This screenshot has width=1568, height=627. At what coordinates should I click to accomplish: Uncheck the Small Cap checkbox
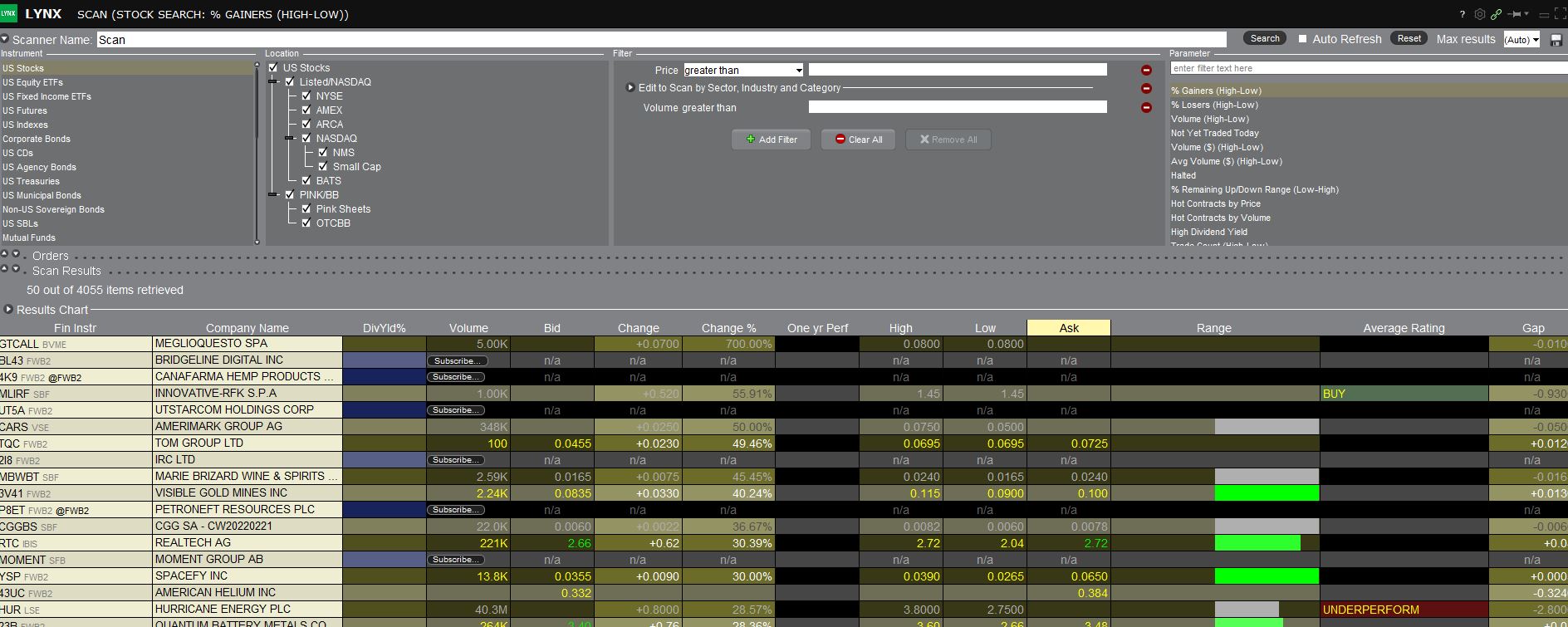click(x=323, y=167)
